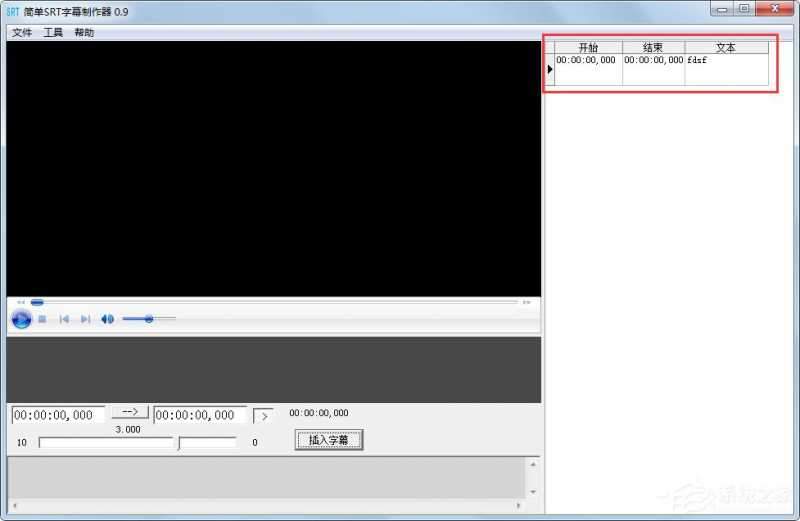
Task: Click the video seek bar track
Action: 280,302
